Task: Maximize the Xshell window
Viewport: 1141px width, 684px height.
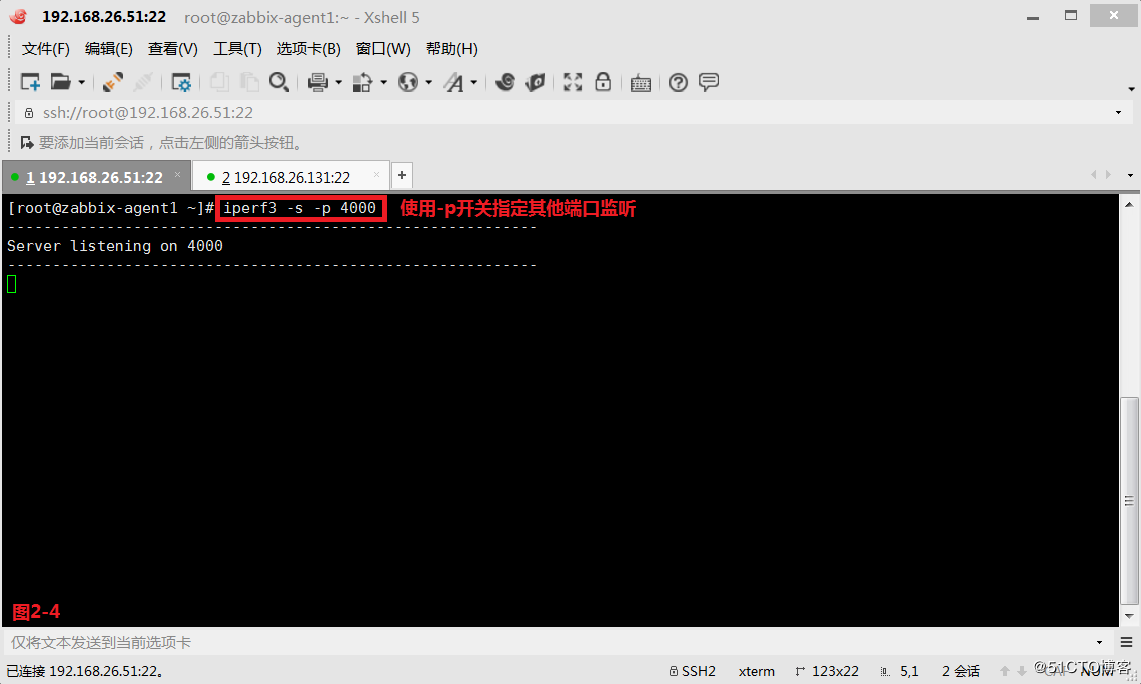Action: [x=1070, y=15]
